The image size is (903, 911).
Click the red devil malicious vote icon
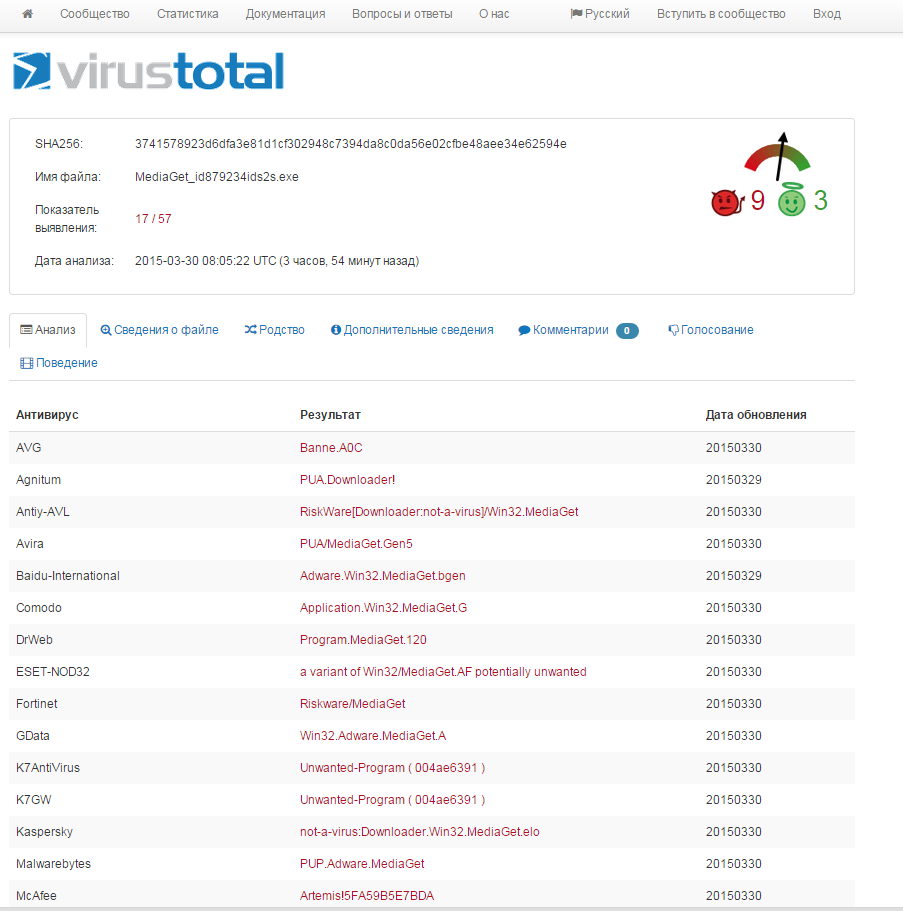725,203
